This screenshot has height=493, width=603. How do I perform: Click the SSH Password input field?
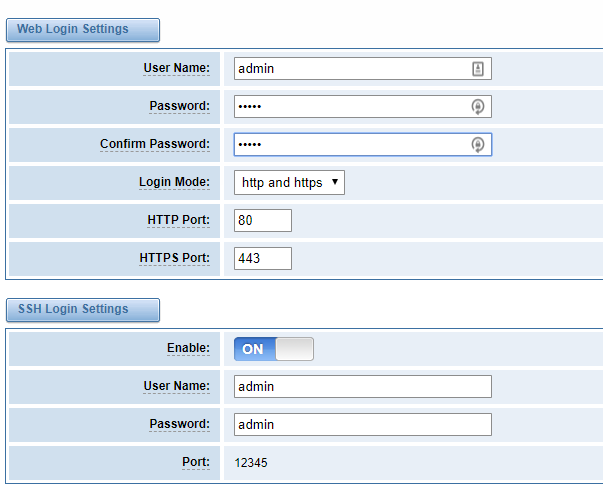[363, 425]
